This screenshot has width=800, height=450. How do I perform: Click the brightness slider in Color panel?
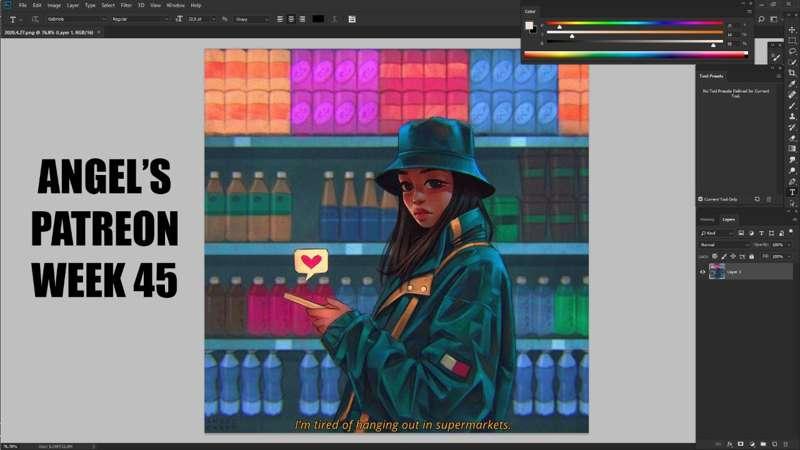tap(634, 42)
